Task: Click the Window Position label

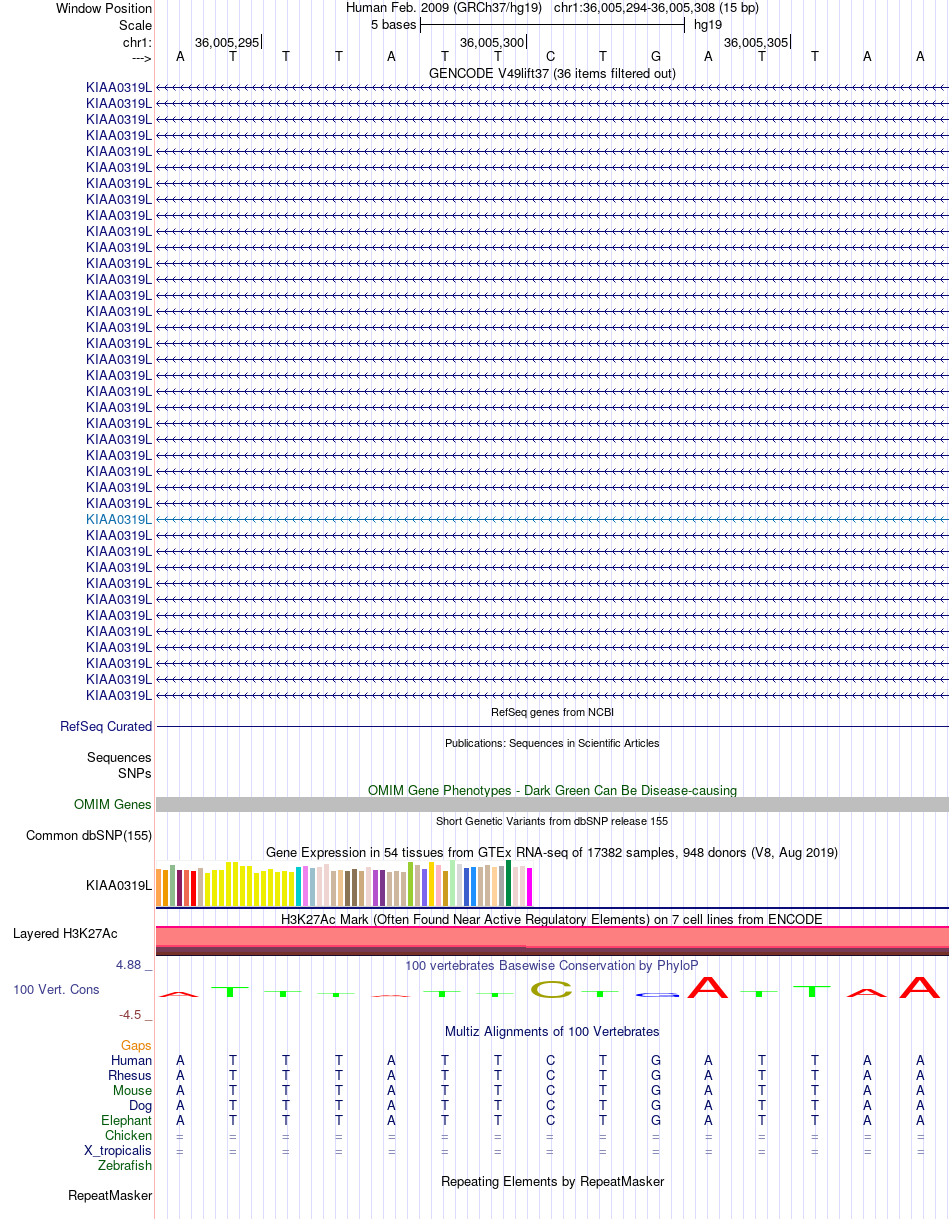Action: [x=104, y=8]
